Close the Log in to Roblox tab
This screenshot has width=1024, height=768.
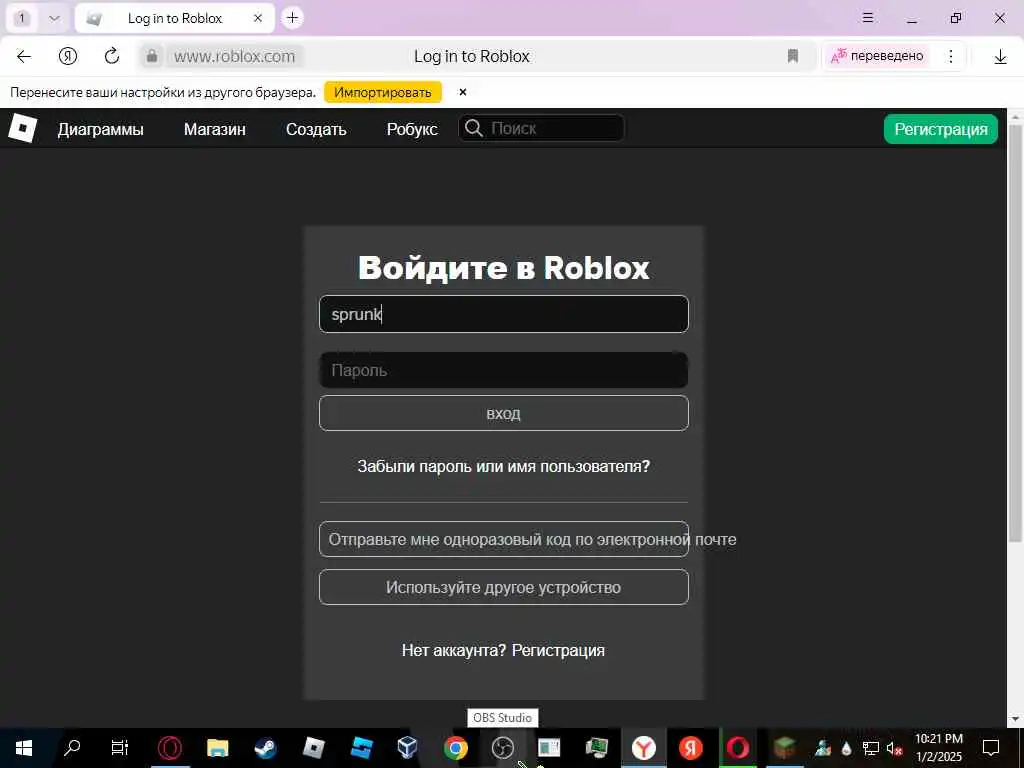(258, 18)
